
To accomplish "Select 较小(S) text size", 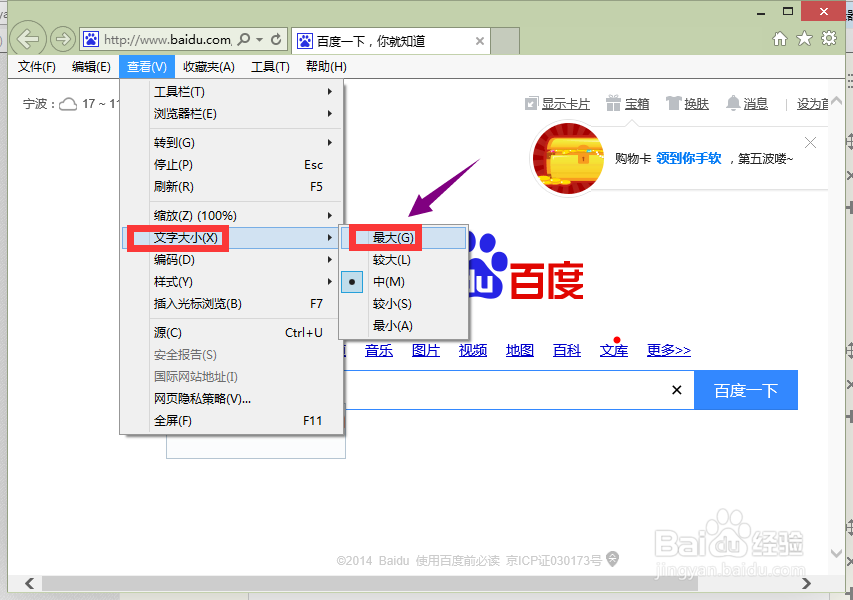I will [403, 304].
